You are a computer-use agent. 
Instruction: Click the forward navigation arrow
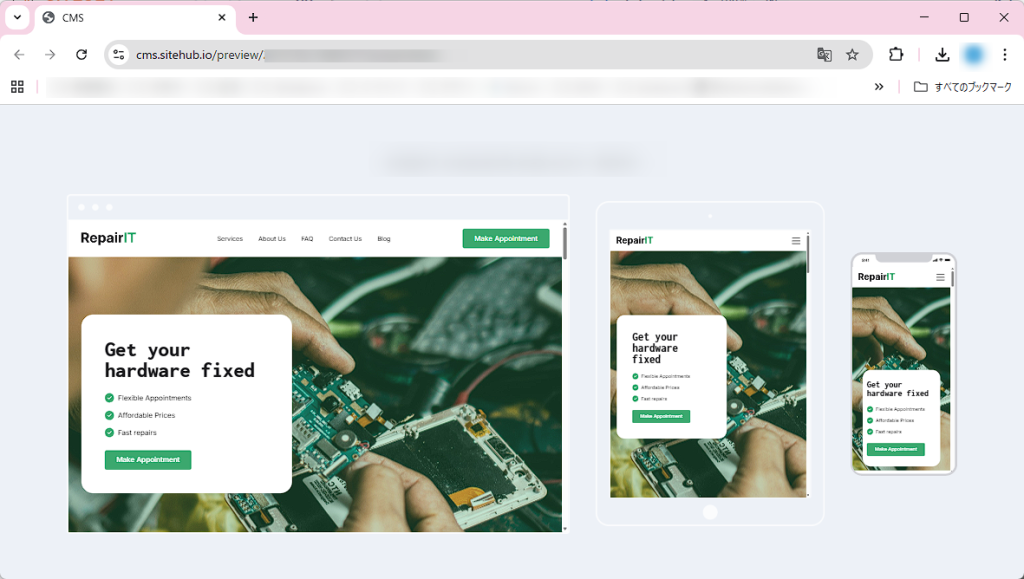50,54
